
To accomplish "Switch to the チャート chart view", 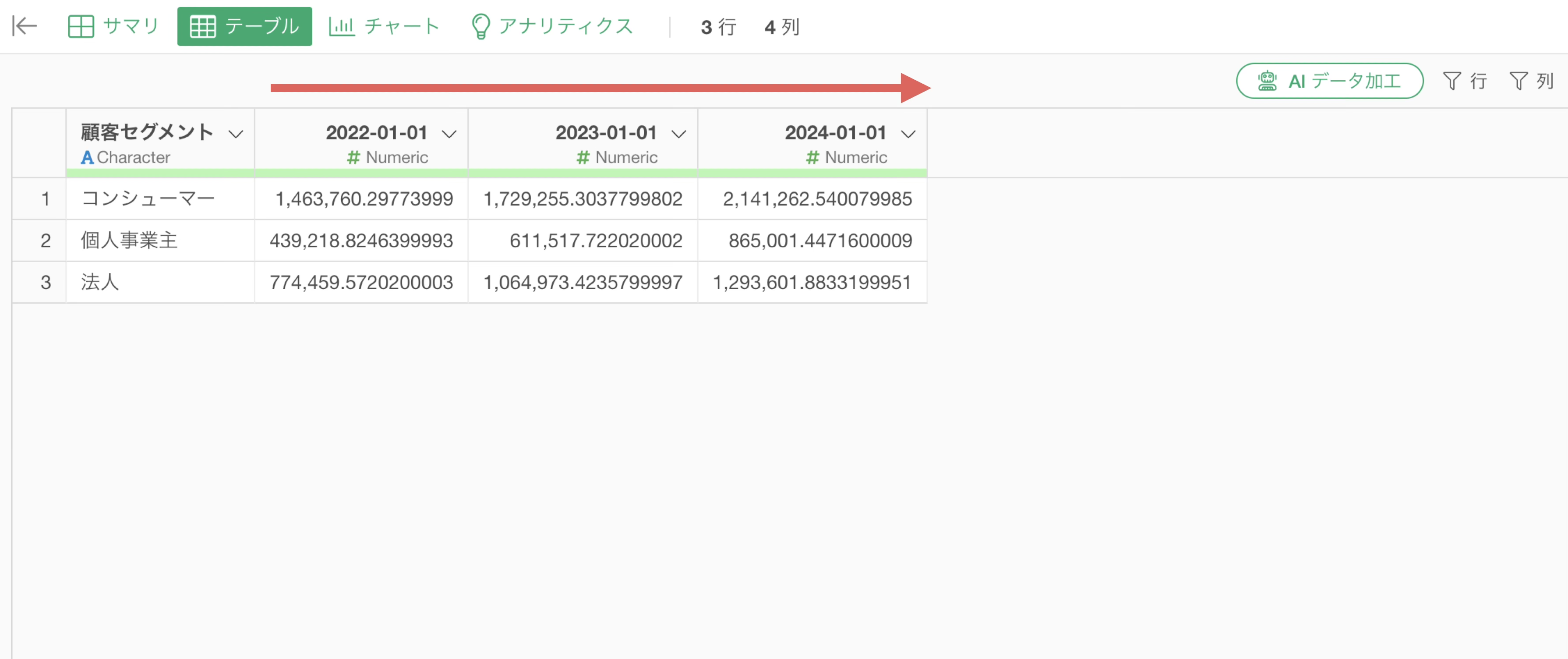I will pyautogui.click(x=384, y=26).
